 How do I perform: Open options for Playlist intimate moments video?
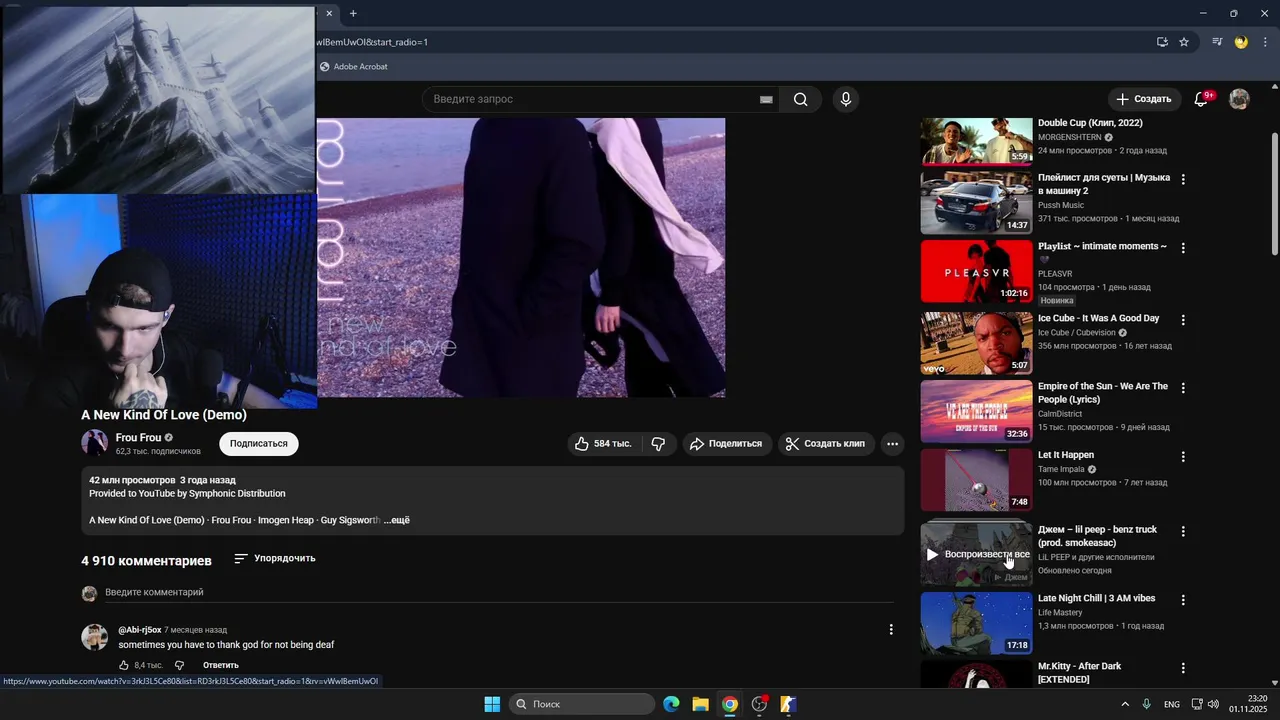pyautogui.click(x=1183, y=248)
